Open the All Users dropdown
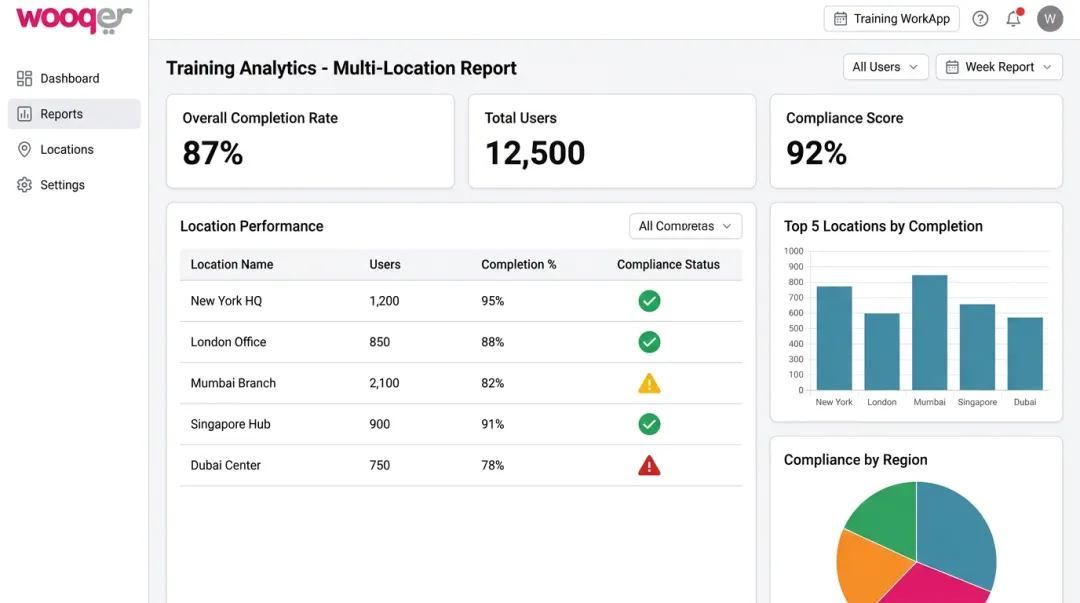 coord(885,67)
